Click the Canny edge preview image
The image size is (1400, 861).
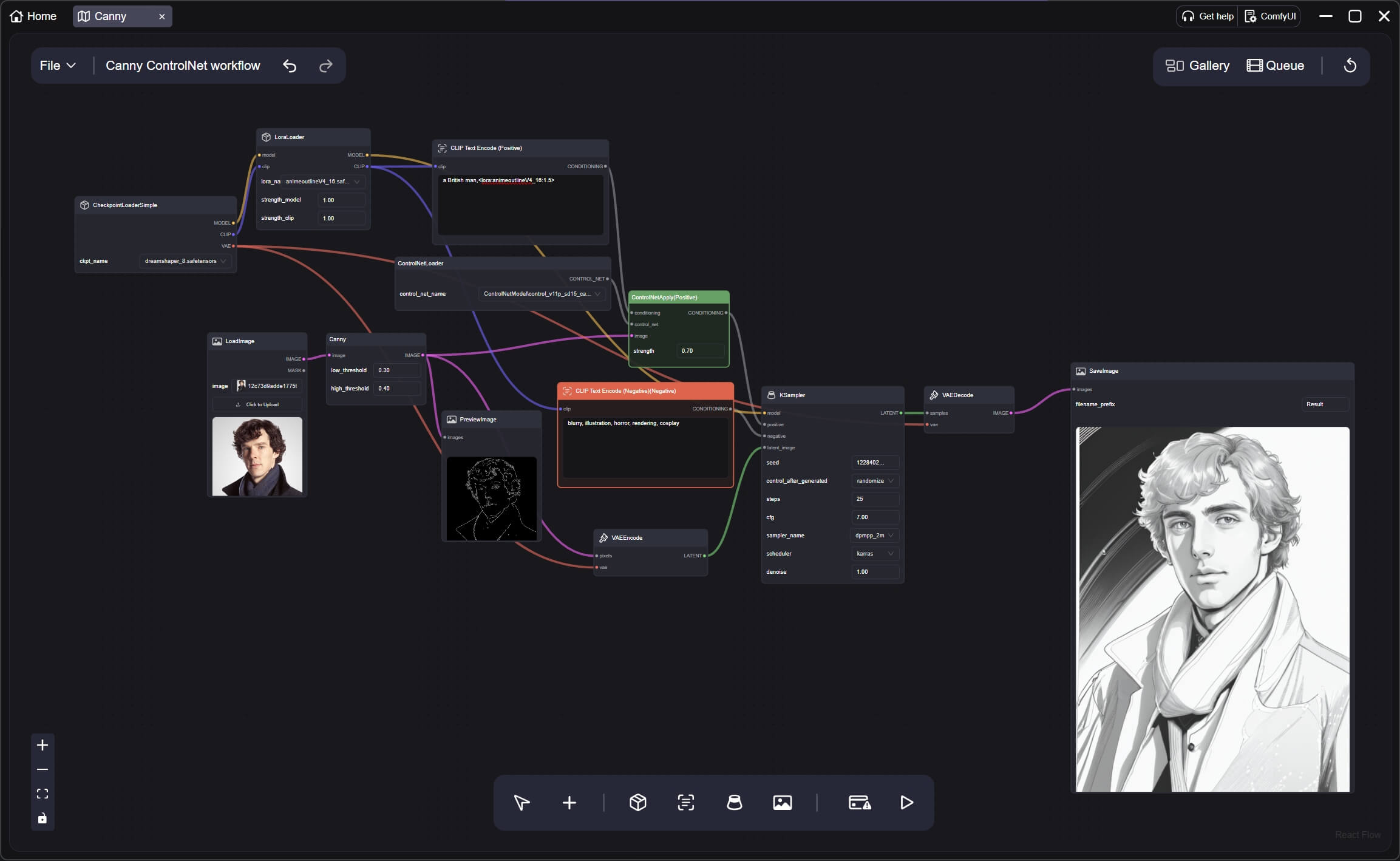[x=492, y=499]
